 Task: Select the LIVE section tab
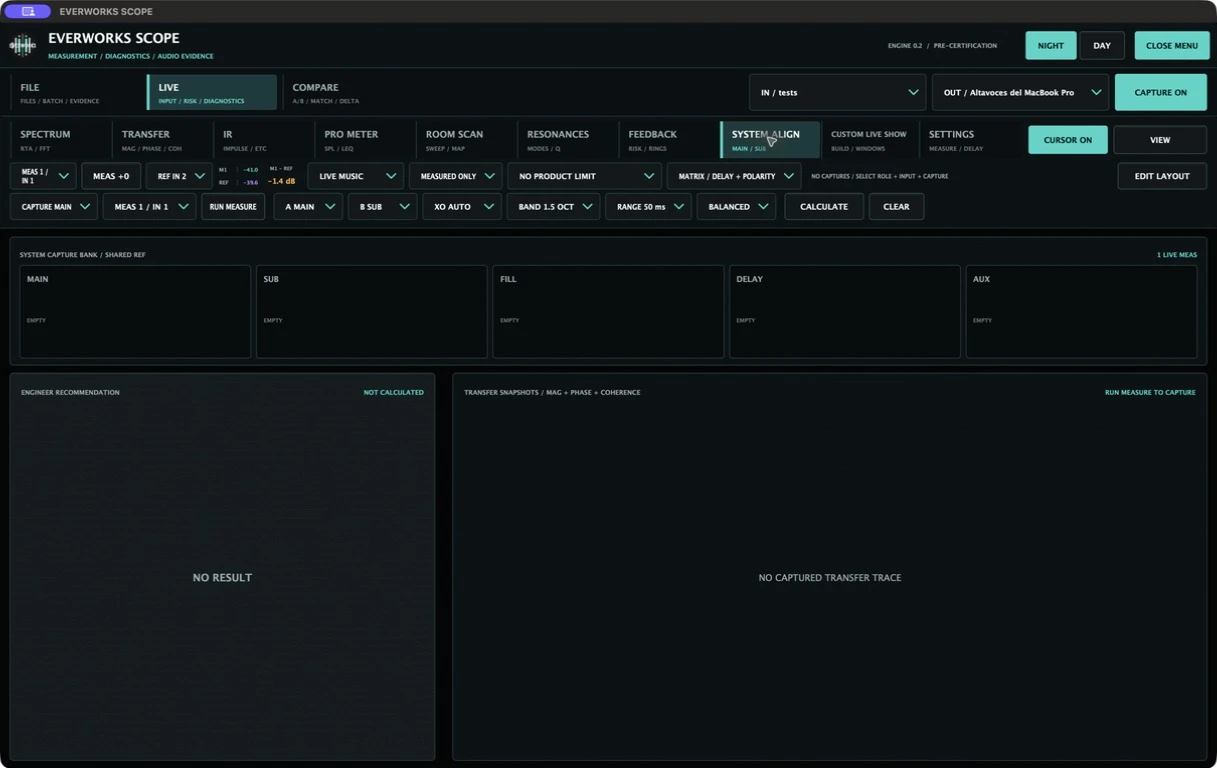click(x=212, y=92)
